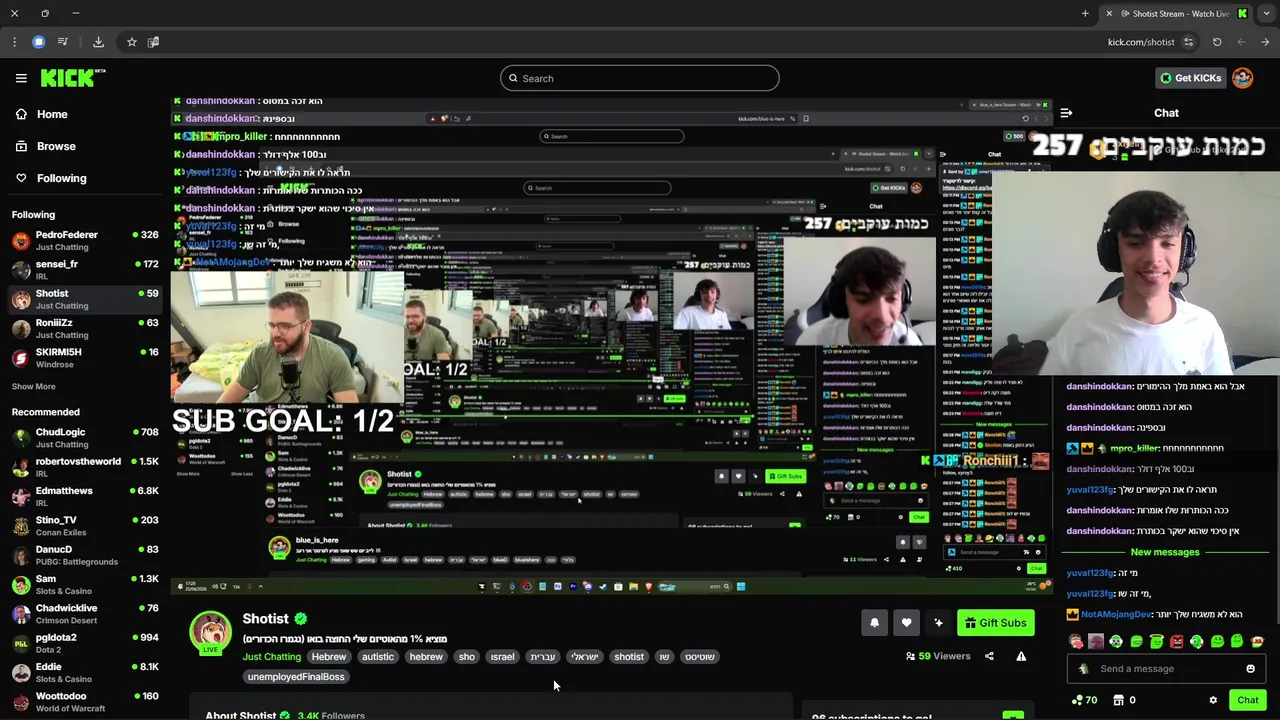Viewport: 1280px width, 720px height.
Task: Open SKIRMISH channel in Following list
Action: [x=85, y=357]
